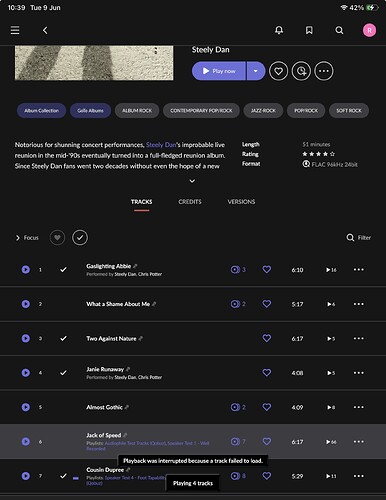This screenshot has width=386, height=500.
Task: Open lyrics icon beside Gaslighting Abbie
Action: coord(135,266)
